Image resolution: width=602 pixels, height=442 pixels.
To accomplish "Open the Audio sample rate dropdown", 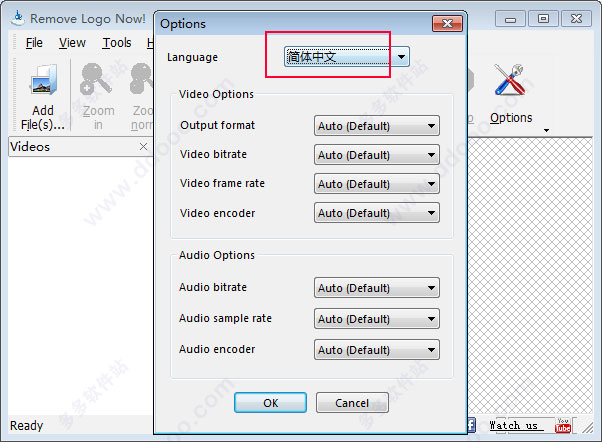I will pyautogui.click(x=377, y=319).
